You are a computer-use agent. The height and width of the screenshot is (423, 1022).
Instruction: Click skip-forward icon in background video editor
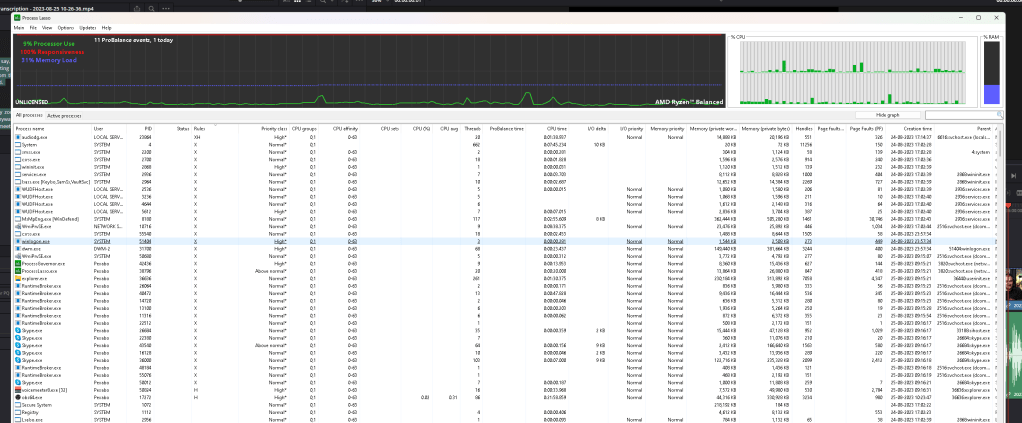(x=1013, y=176)
